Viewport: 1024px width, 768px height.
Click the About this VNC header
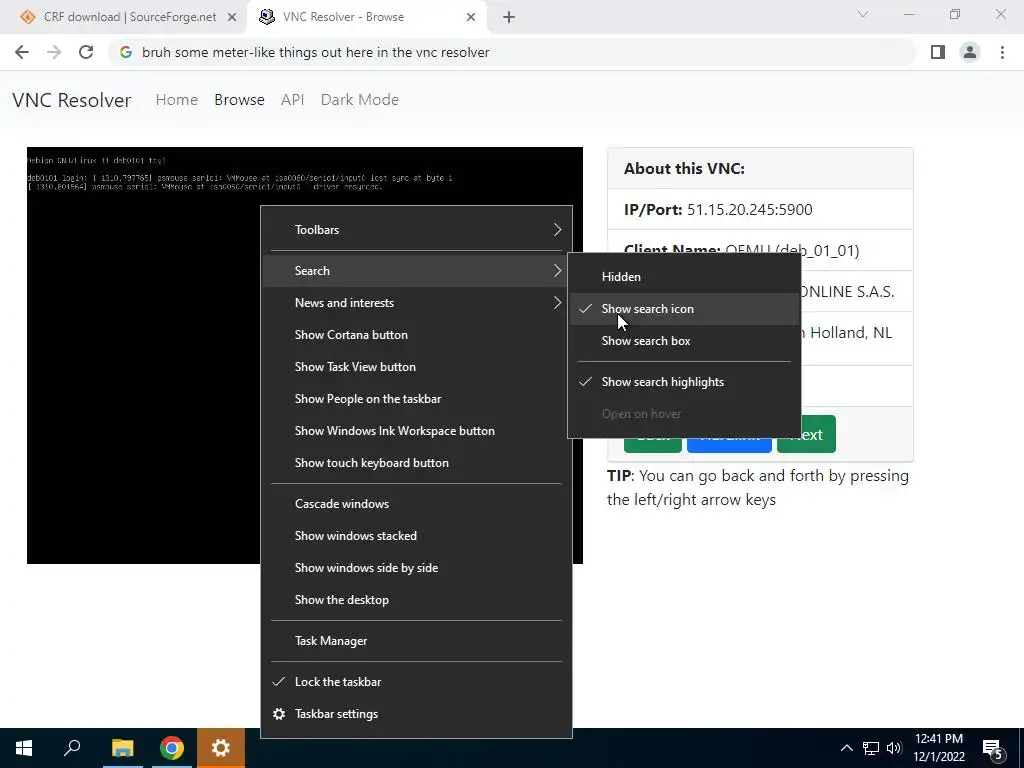coord(684,168)
